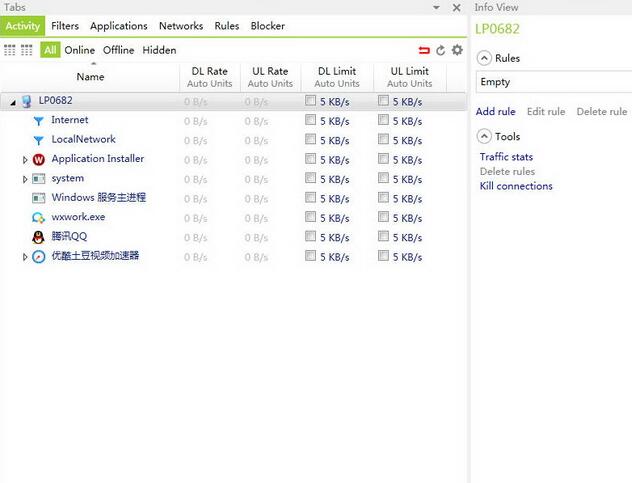Image resolution: width=632 pixels, height=483 pixels.
Task: Enable DL Limit checkbox for Internet
Action: click(x=311, y=120)
